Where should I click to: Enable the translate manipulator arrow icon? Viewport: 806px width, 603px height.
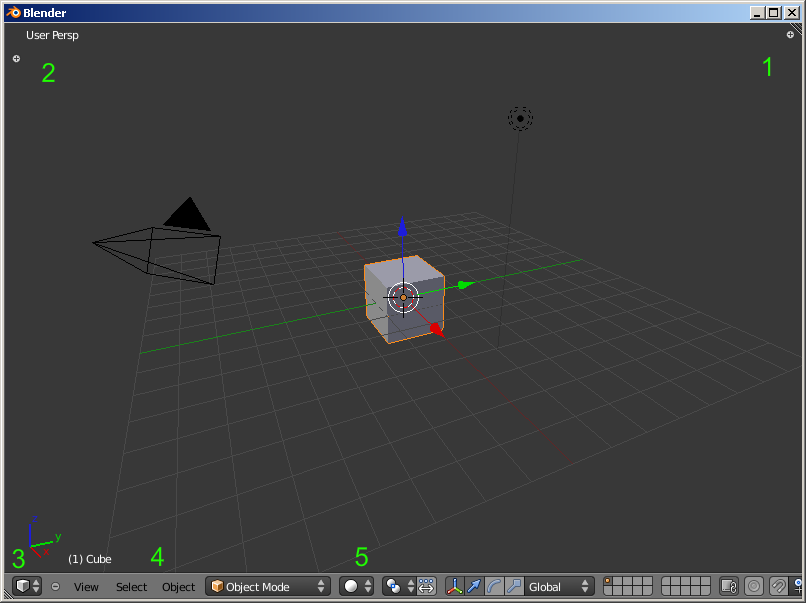point(474,586)
